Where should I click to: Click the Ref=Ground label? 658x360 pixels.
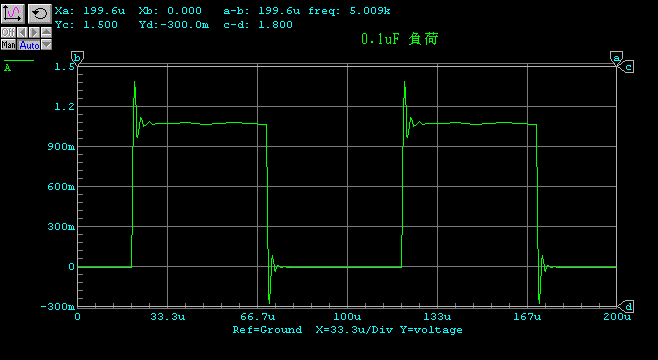[267, 330]
